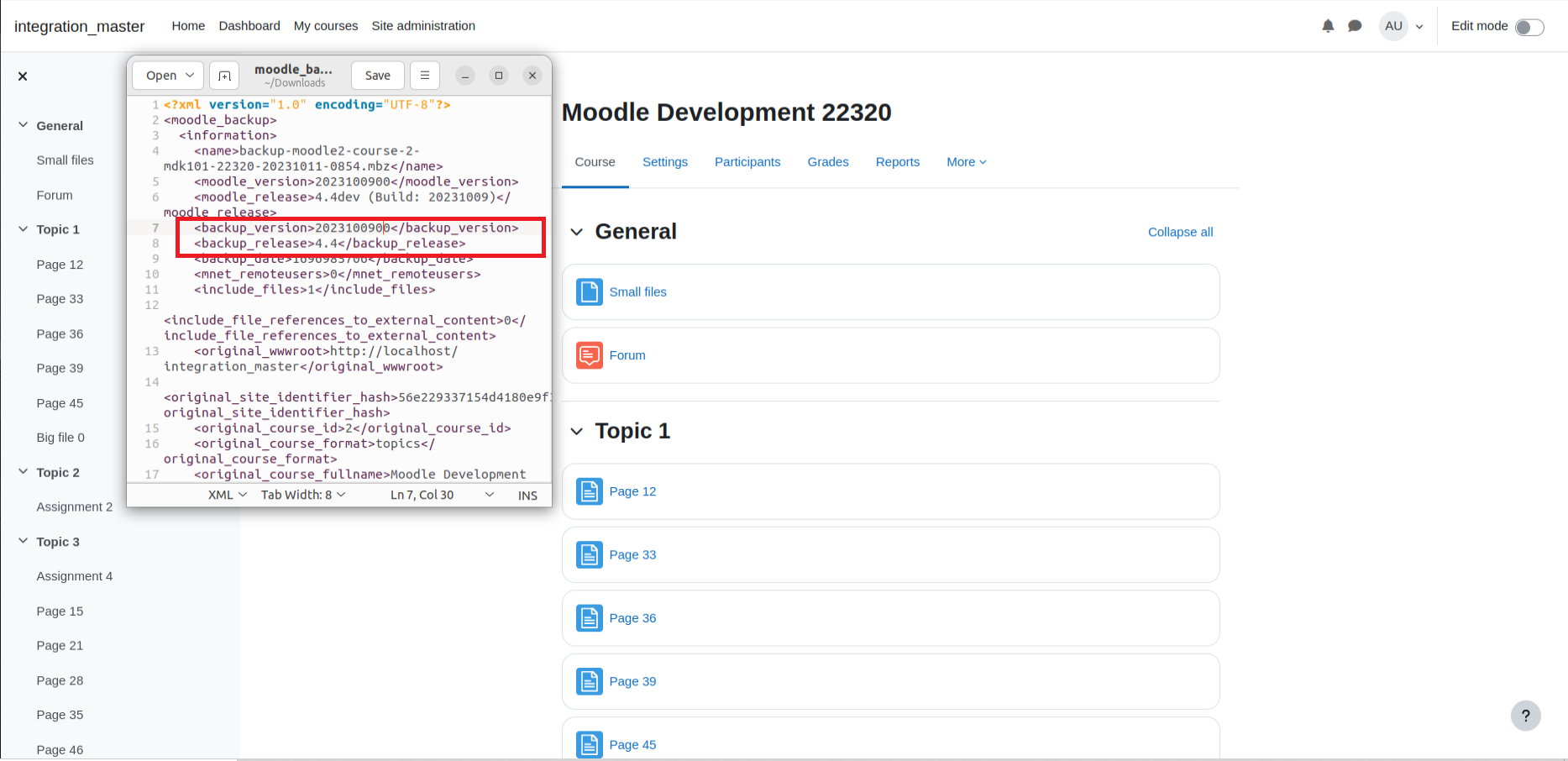Open the notifications bell icon
This screenshot has width=1568, height=761.
(x=1328, y=26)
